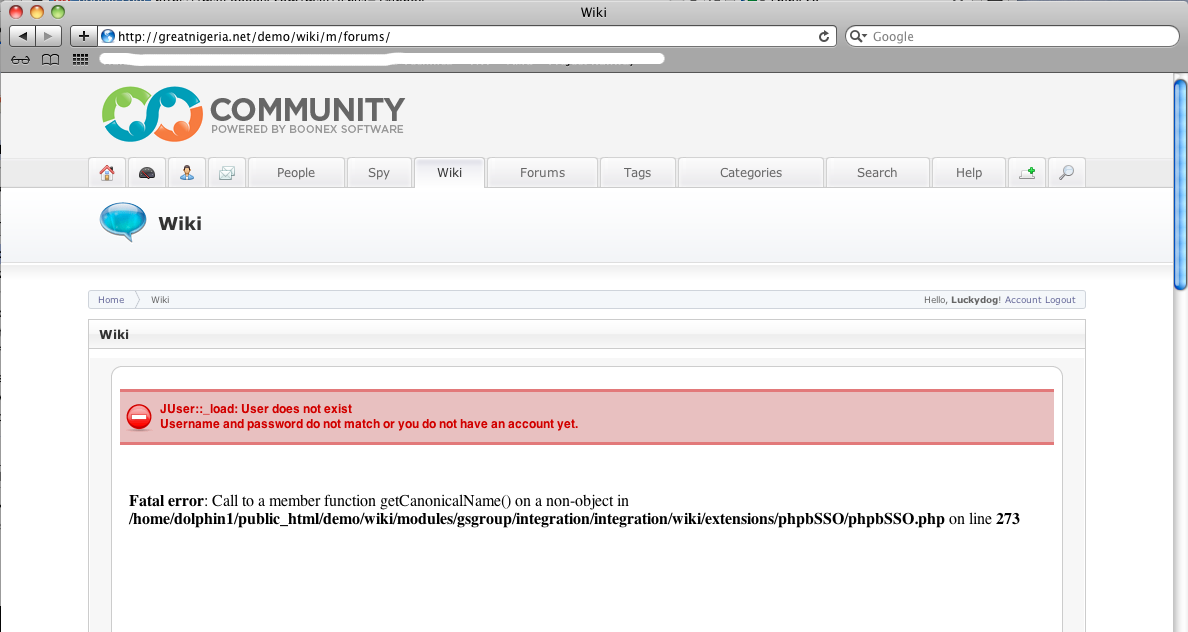Open the Spy tab
The height and width of the screenshot is (632, 1188).
(x=379, y=173)
